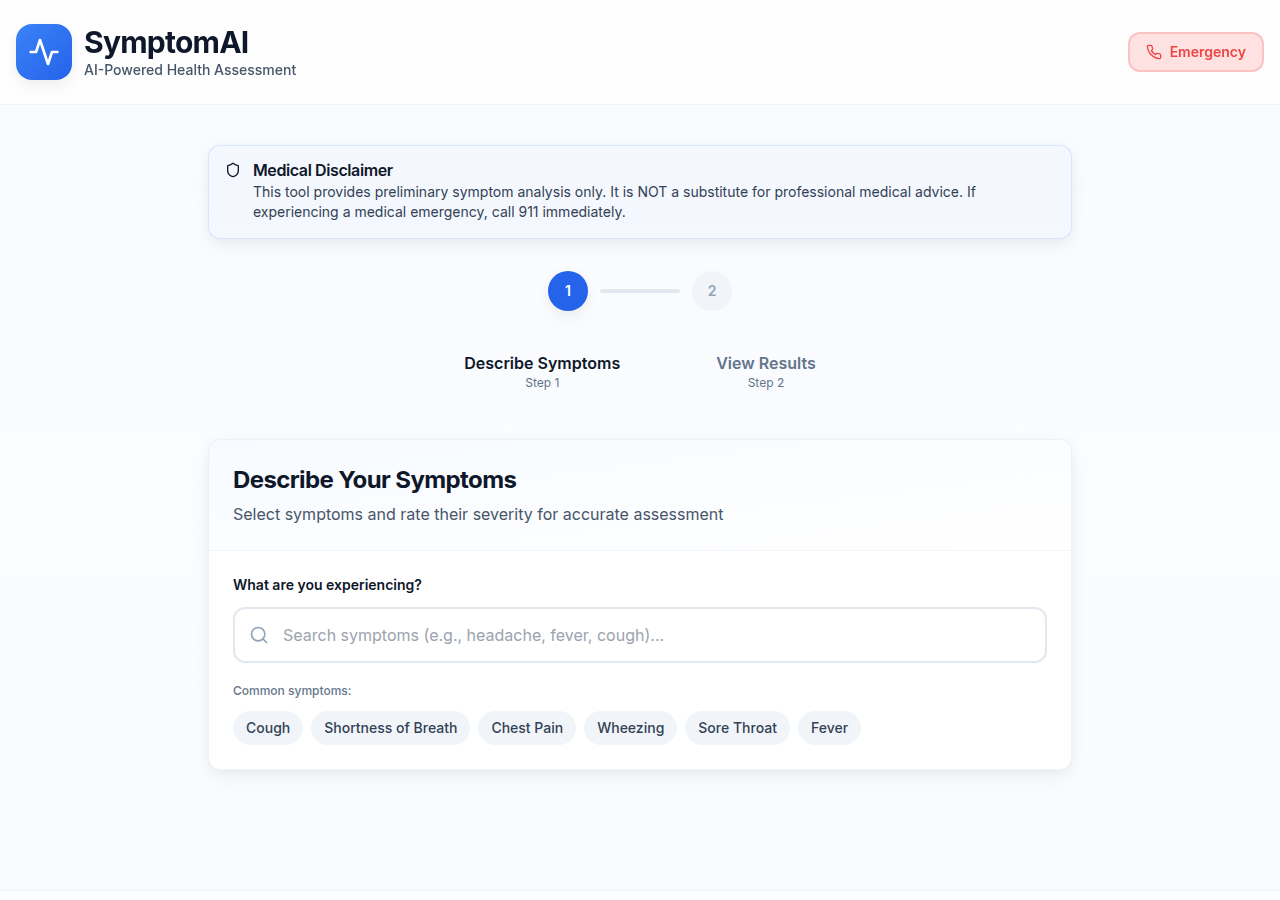Screen dimensions: 1280x900
Task: Click the Describe Your Symptoms heading
Action: 375,480
